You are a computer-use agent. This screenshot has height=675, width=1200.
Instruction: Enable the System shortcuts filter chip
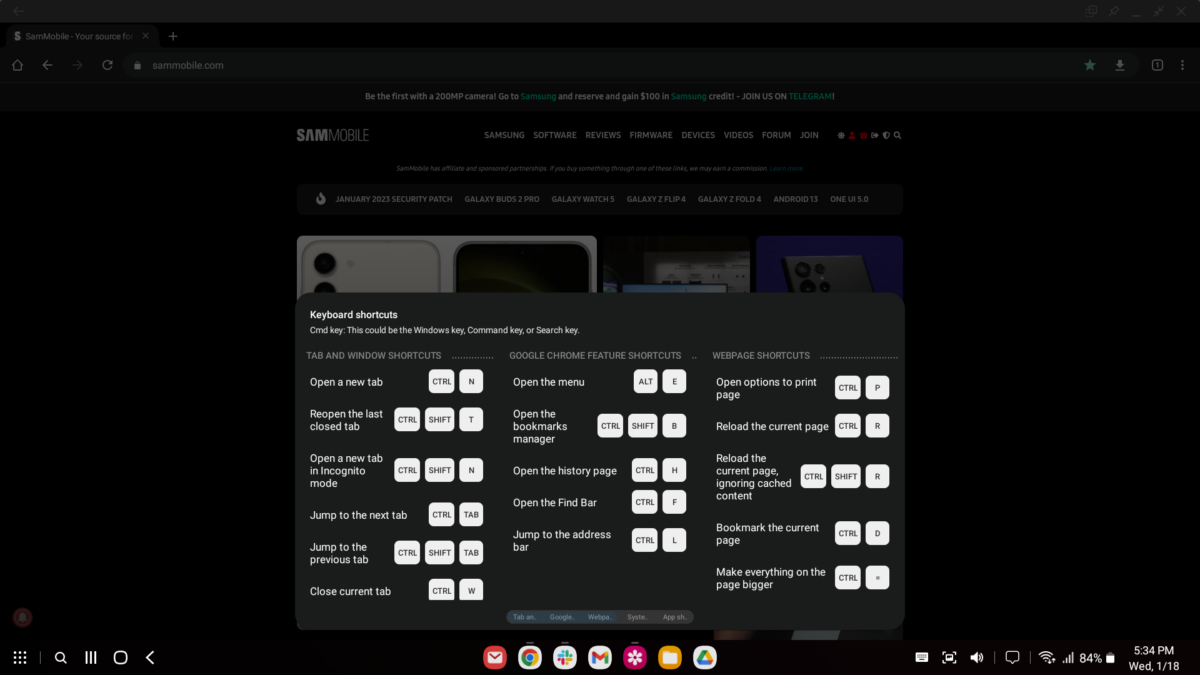pyautogui.click(x=637, y=617)
